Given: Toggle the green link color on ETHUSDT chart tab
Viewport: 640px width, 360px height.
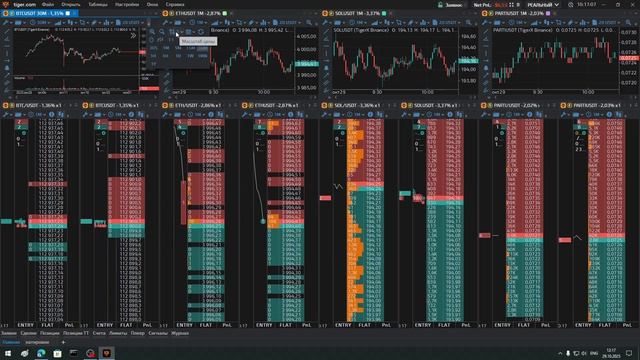Looking at the screenshot, I should (x=224, y=13).
